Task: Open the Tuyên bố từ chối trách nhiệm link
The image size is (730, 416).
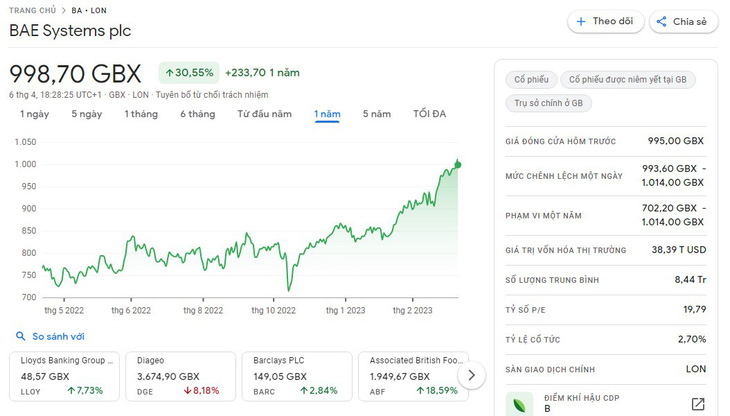Action: click(x=212, y=95)
